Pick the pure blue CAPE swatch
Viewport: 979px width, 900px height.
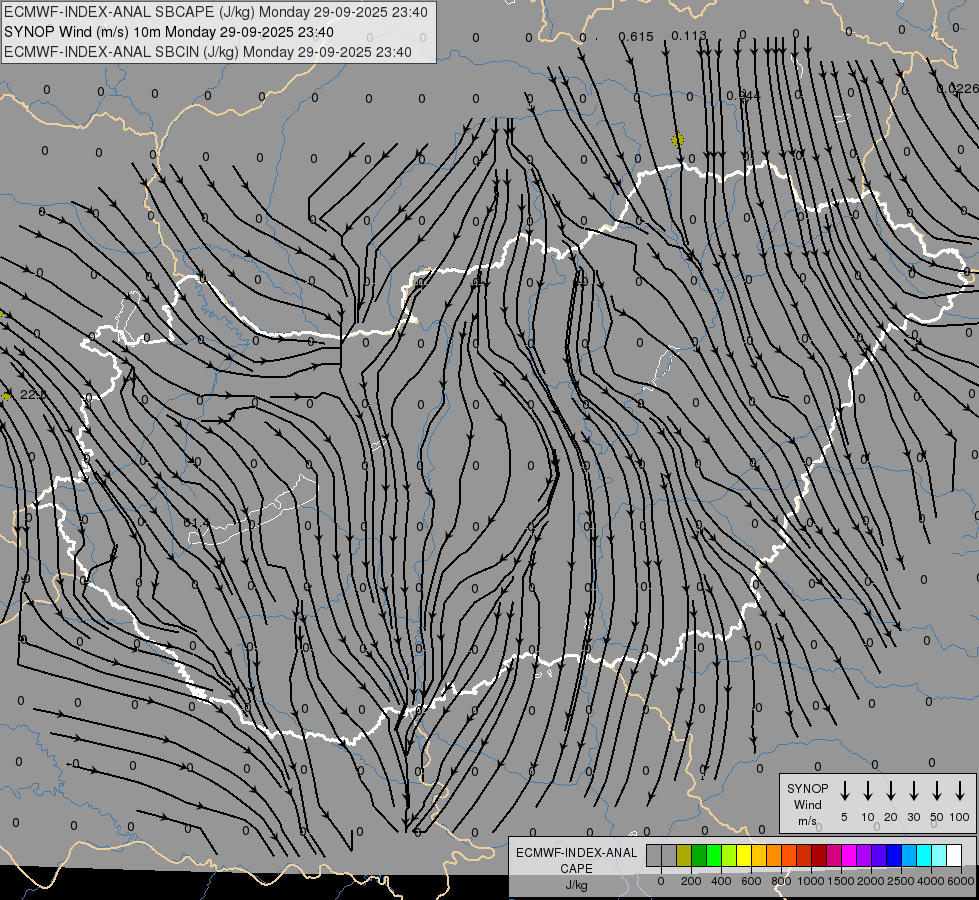[894, 855]
